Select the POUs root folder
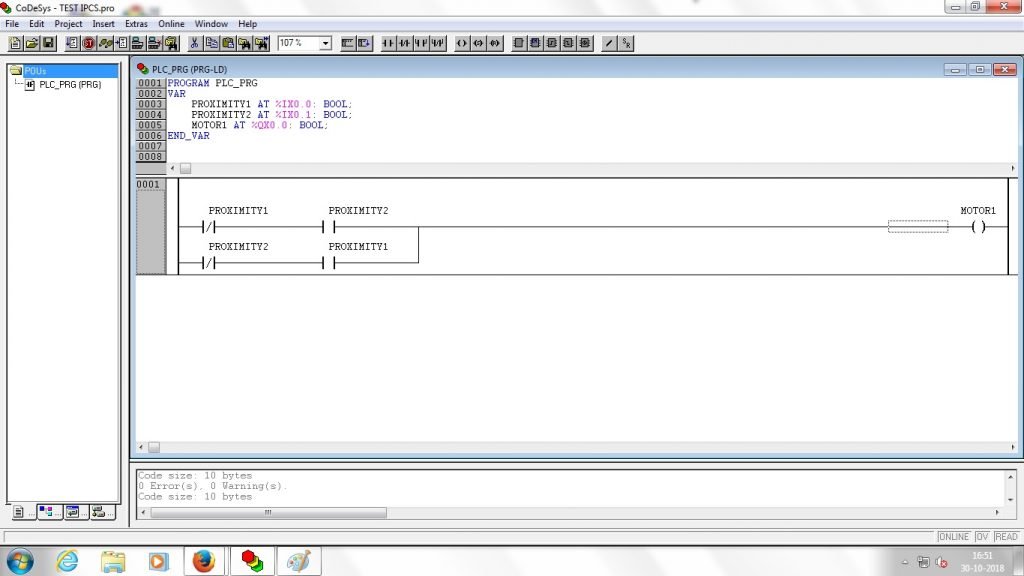Screen dimensions: 1024x576 click(35, 71)
